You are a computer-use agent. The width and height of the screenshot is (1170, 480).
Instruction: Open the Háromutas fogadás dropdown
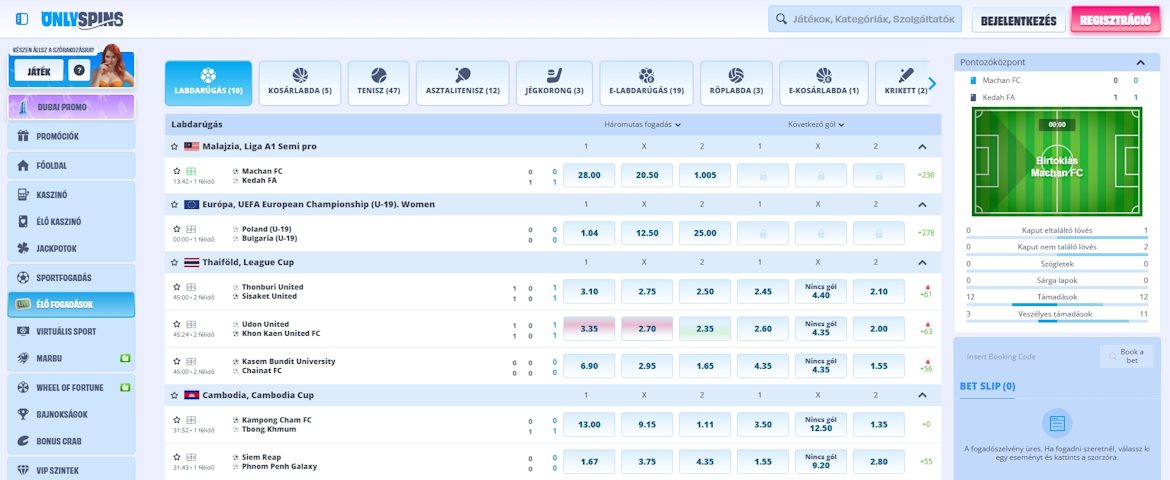click(642, 125)
